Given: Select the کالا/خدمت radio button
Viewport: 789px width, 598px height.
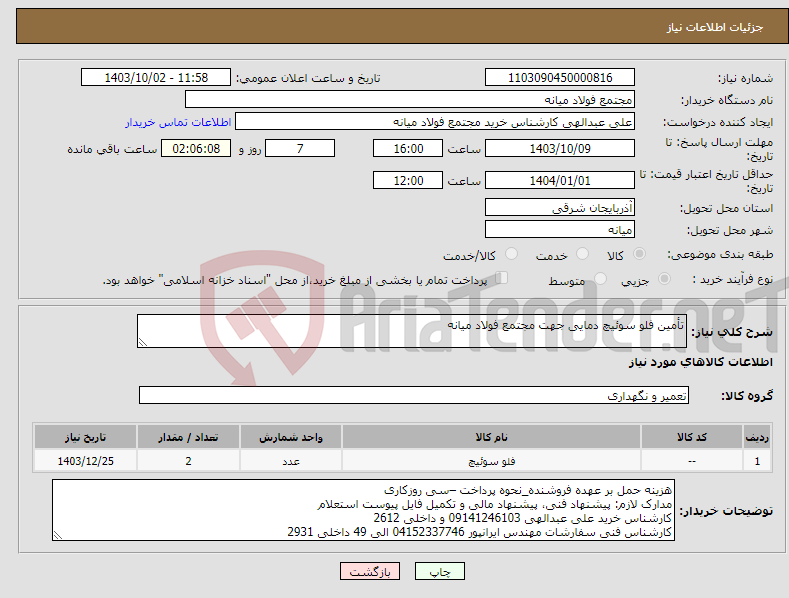Looking at the screenshot, I should pos(511,254).
